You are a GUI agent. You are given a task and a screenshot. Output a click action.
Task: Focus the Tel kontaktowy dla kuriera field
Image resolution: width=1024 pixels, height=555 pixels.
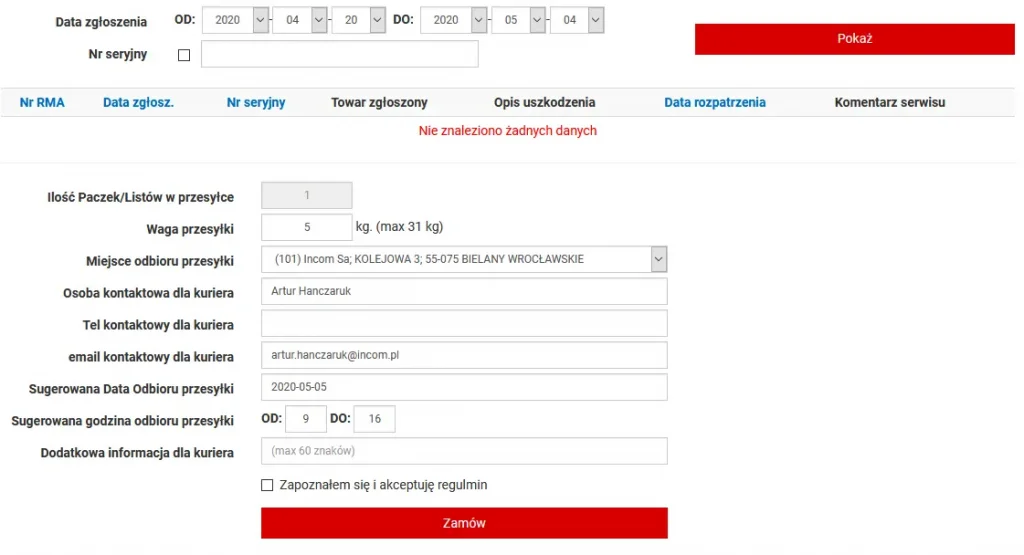(x=464, y=324)
